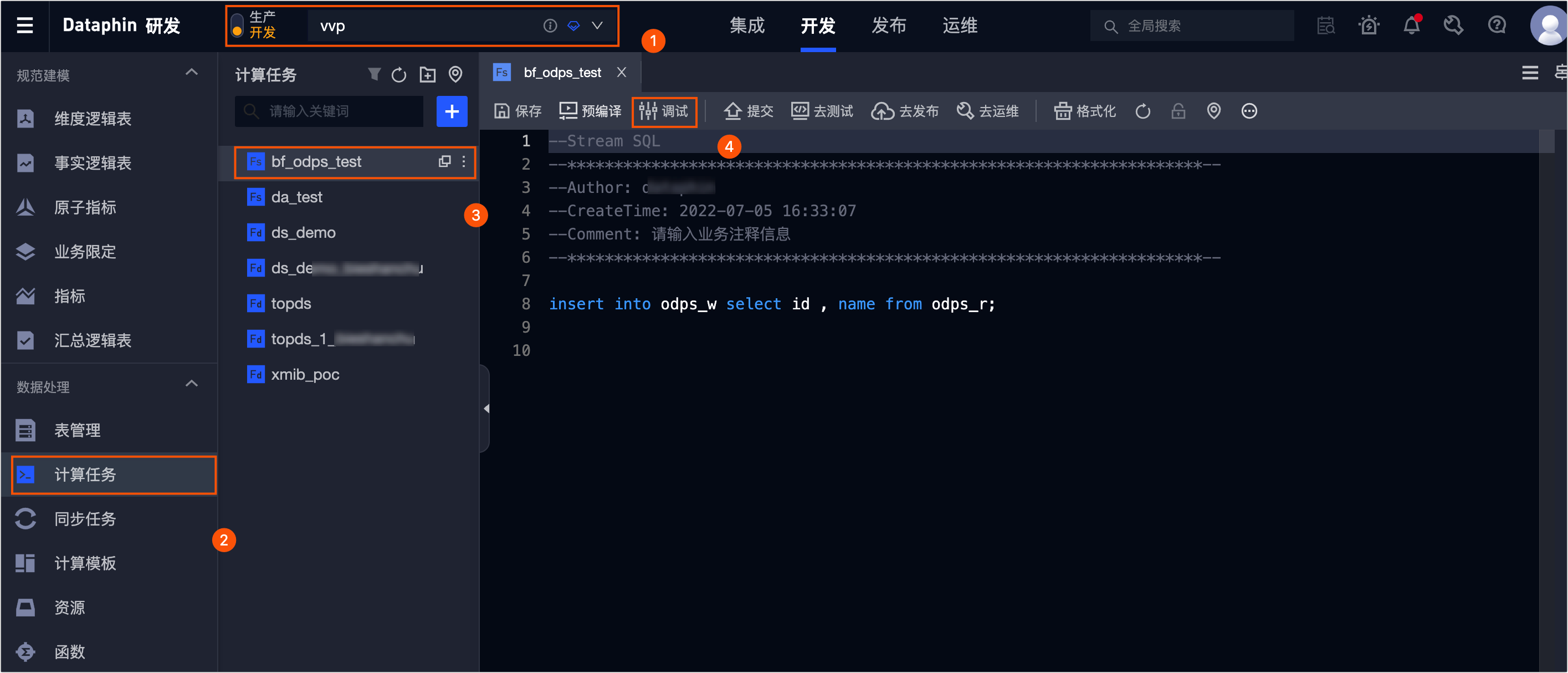Screen dimensions: 1568x673
Task: Click the 提交 submit button
Action: 748,111
